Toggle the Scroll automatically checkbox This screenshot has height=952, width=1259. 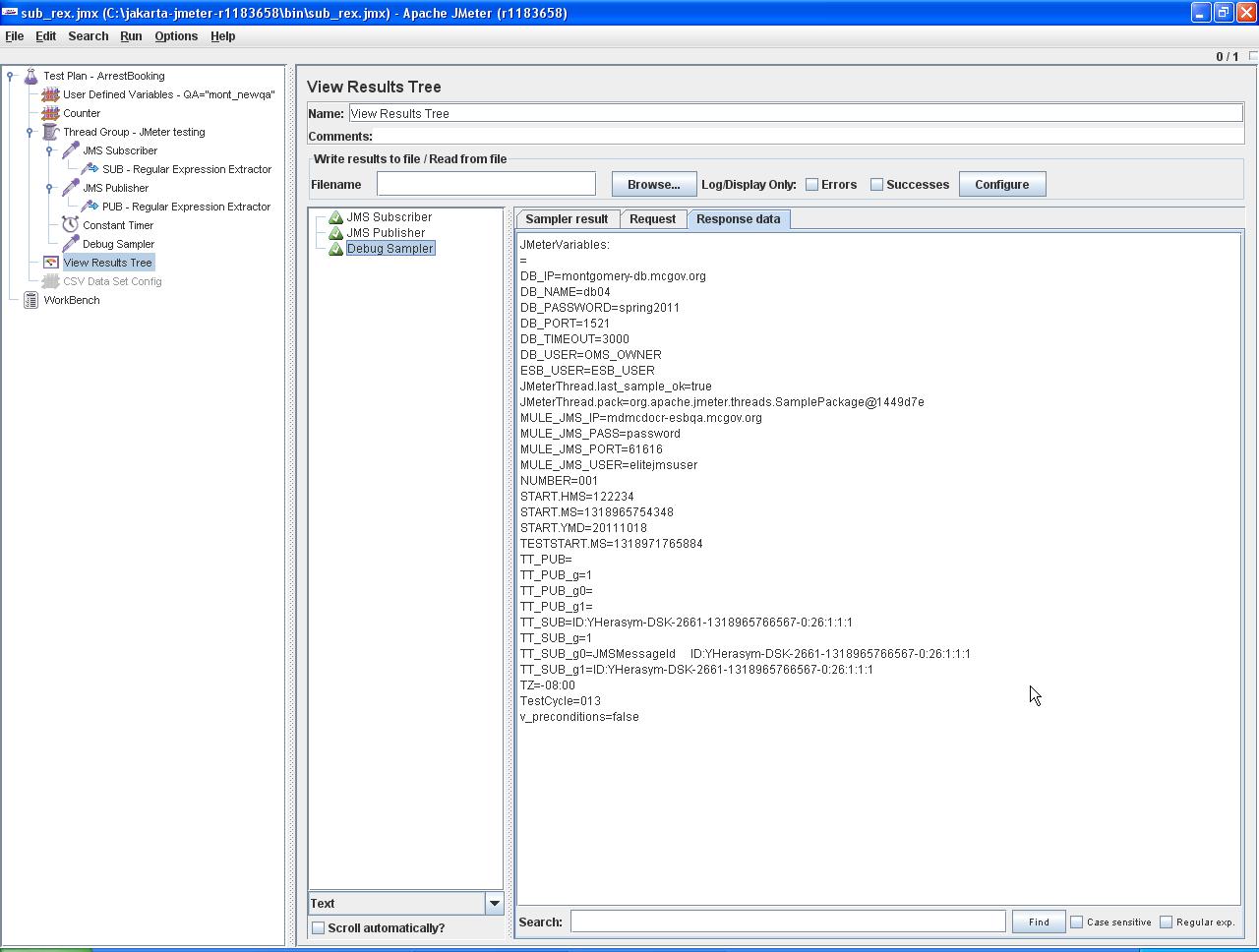click(x=318, y=927)
